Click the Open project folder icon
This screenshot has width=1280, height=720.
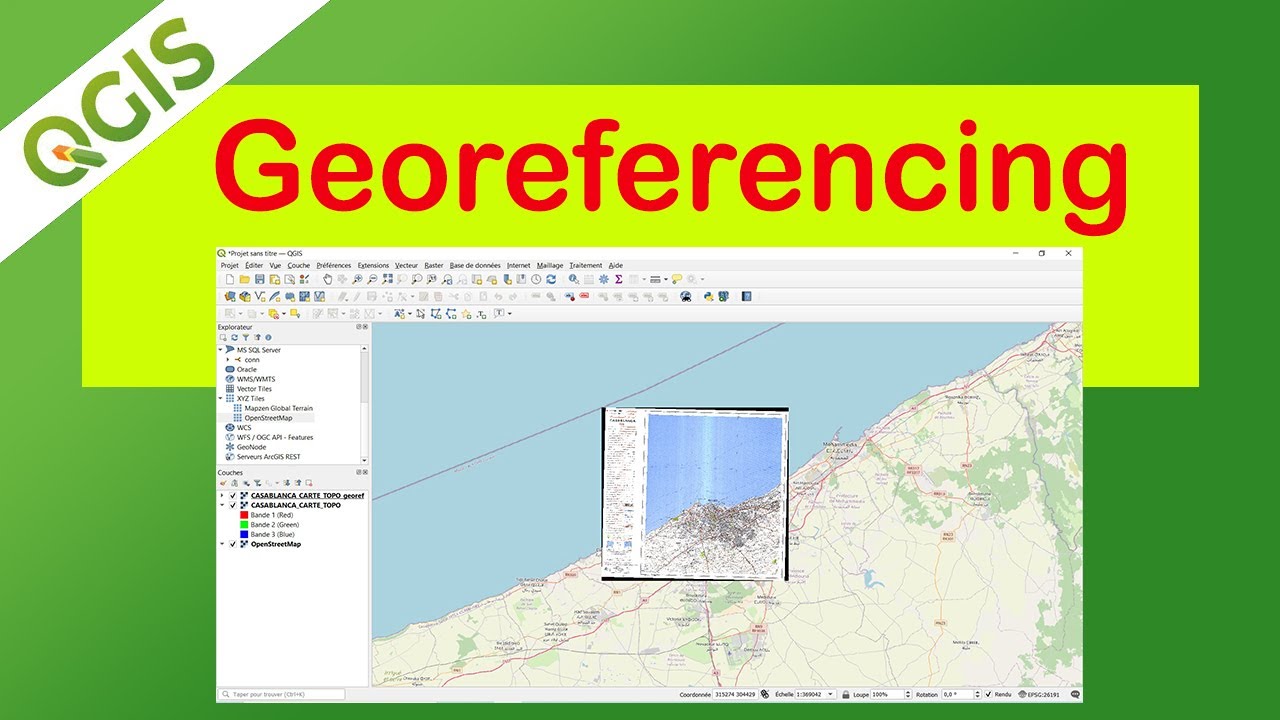[244, 279]
